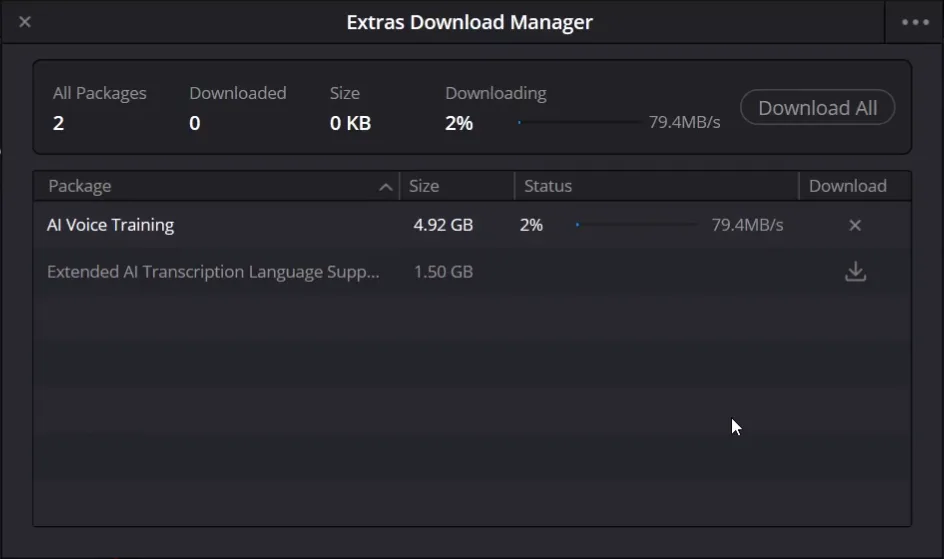The image size is (944, 559).
Task: Click the 1.50 GB size cell
Action: [443, 272]
